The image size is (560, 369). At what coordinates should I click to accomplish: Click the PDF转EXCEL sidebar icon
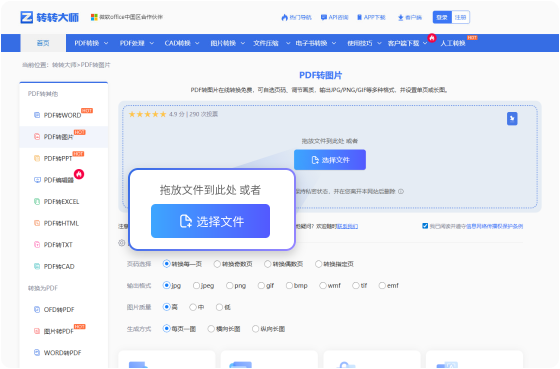tap(37, 201)
